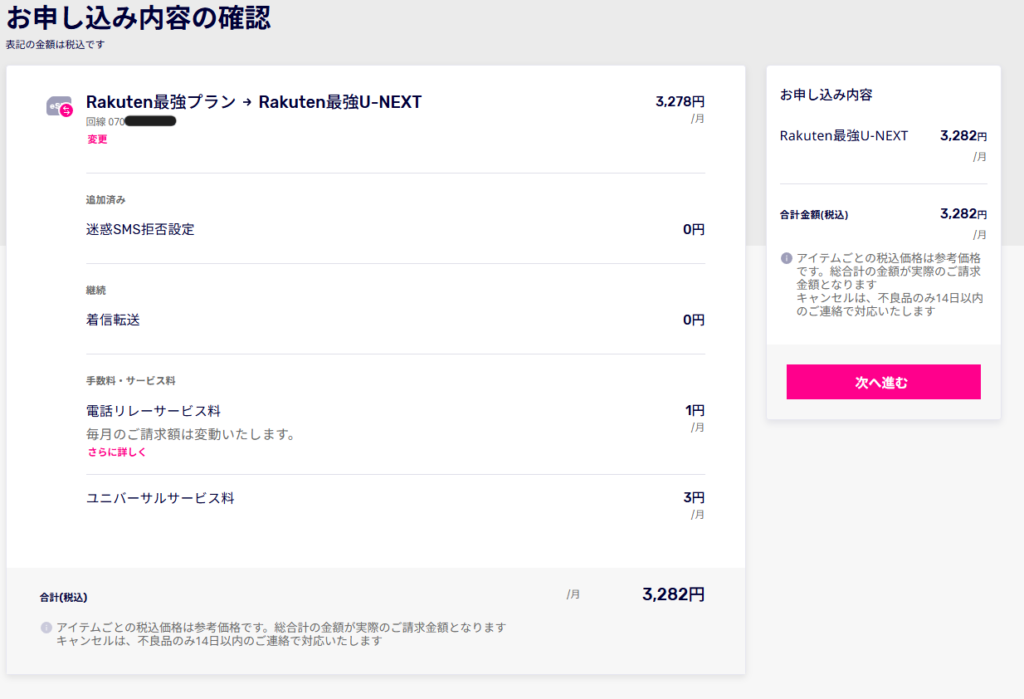Click the info icon beside the bottom total note
The image size is (1024, 699).
pyautogui.click(x=46, y=628)
